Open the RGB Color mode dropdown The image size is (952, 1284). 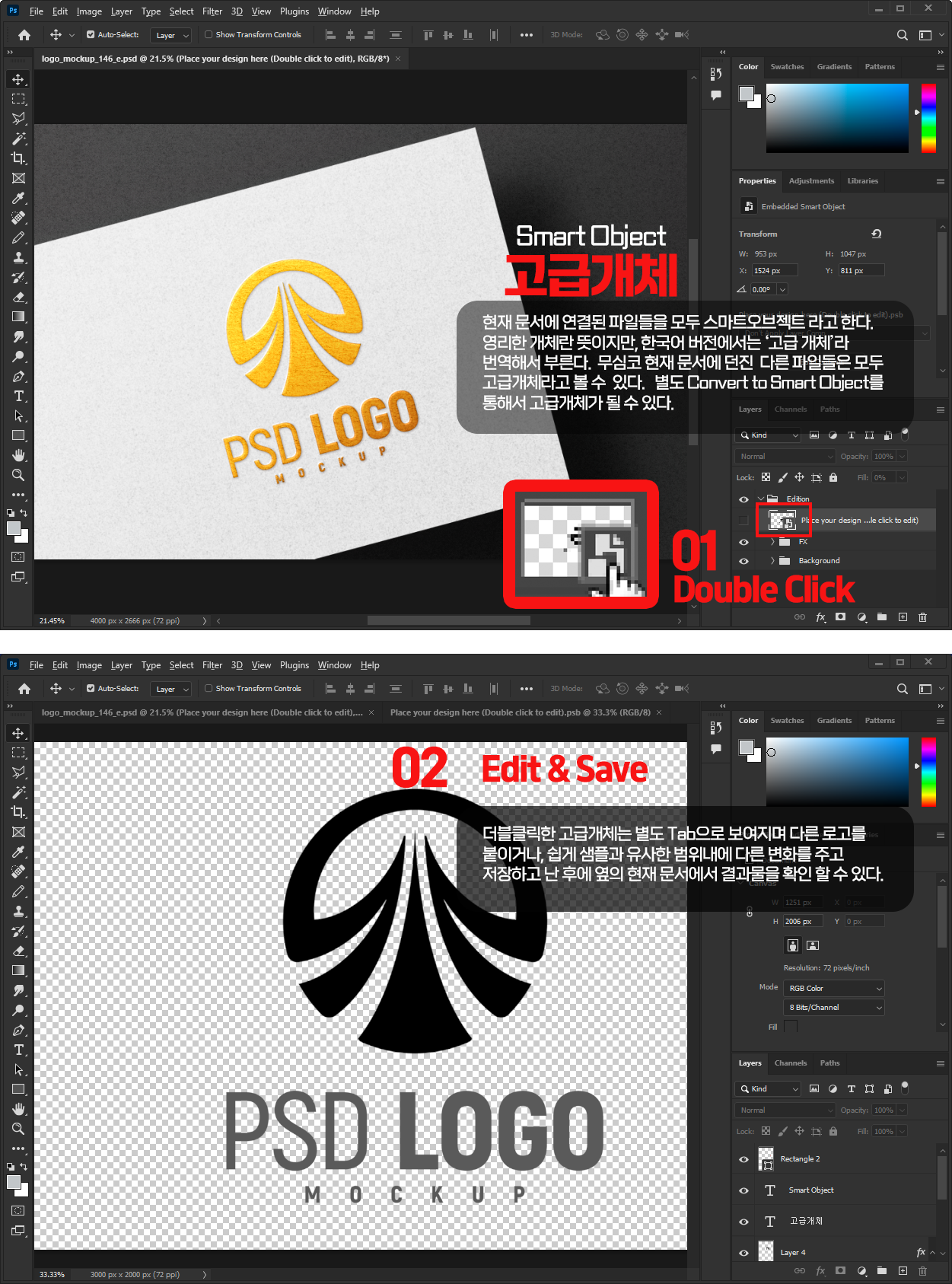pyautogui.click(x=834, y=988)
